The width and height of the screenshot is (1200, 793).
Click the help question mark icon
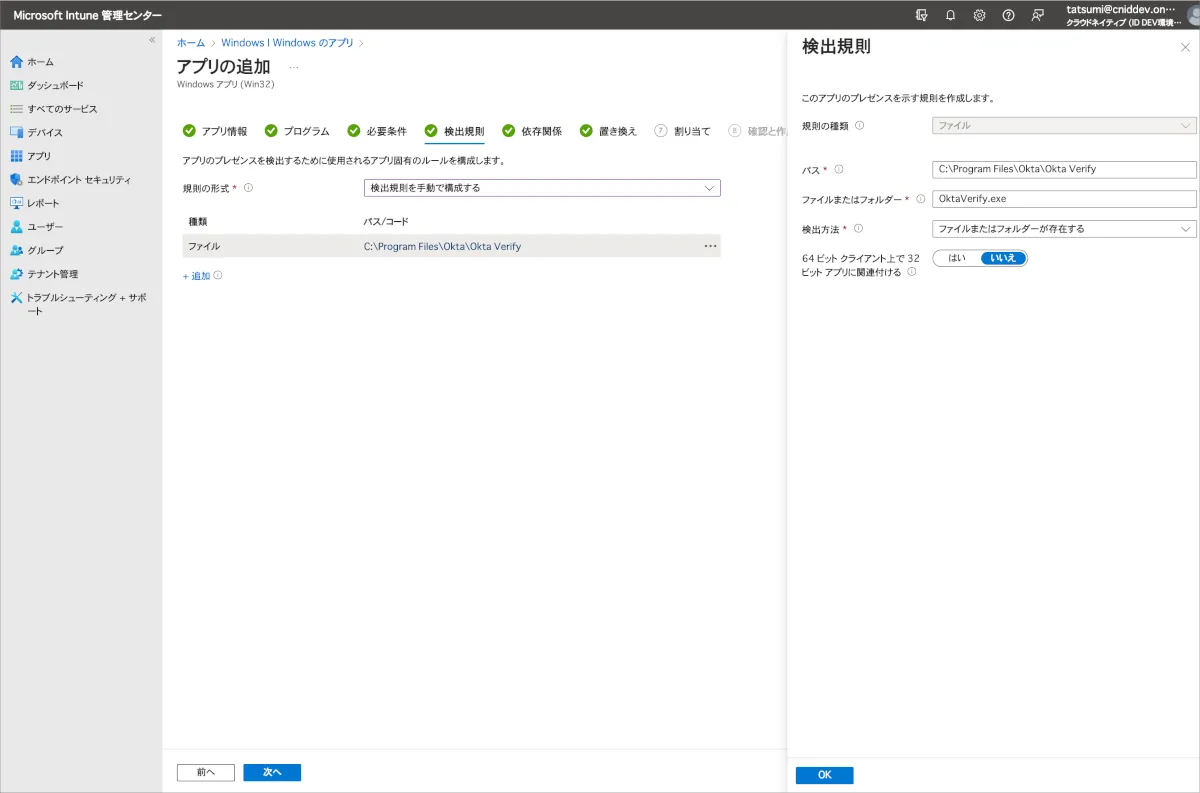[x=1008, y=15]
